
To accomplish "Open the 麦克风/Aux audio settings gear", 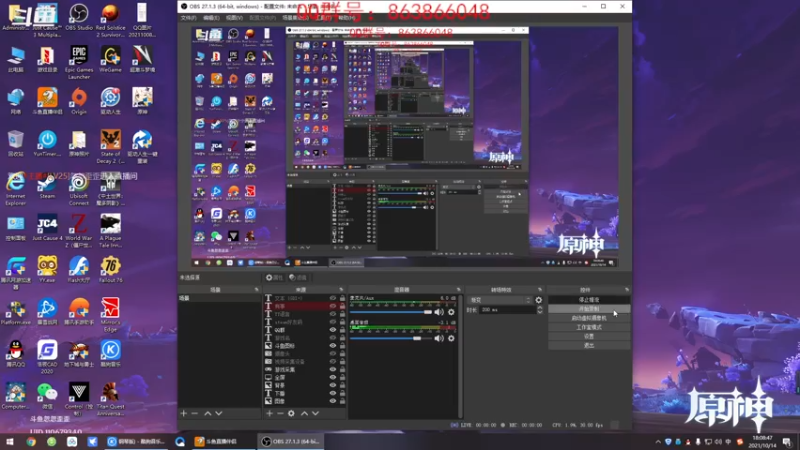I will coord(451,312).
